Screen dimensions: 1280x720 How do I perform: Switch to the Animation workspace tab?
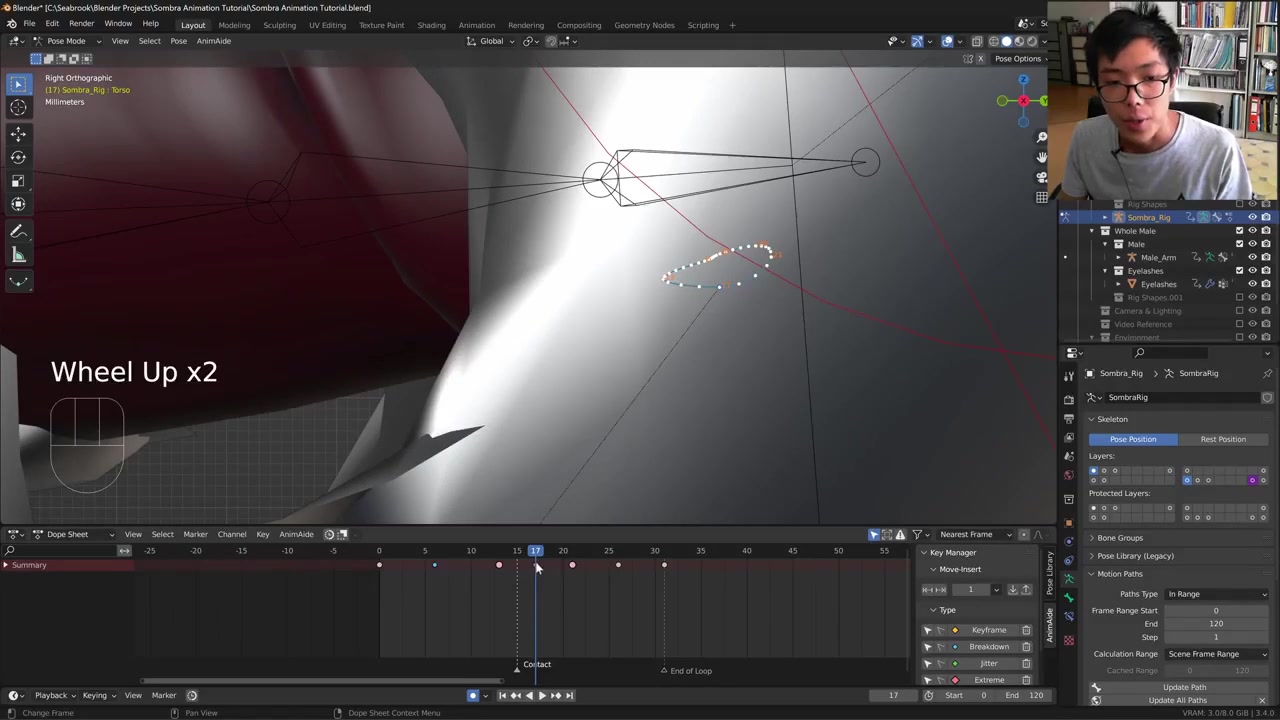[x=476, y=25]
